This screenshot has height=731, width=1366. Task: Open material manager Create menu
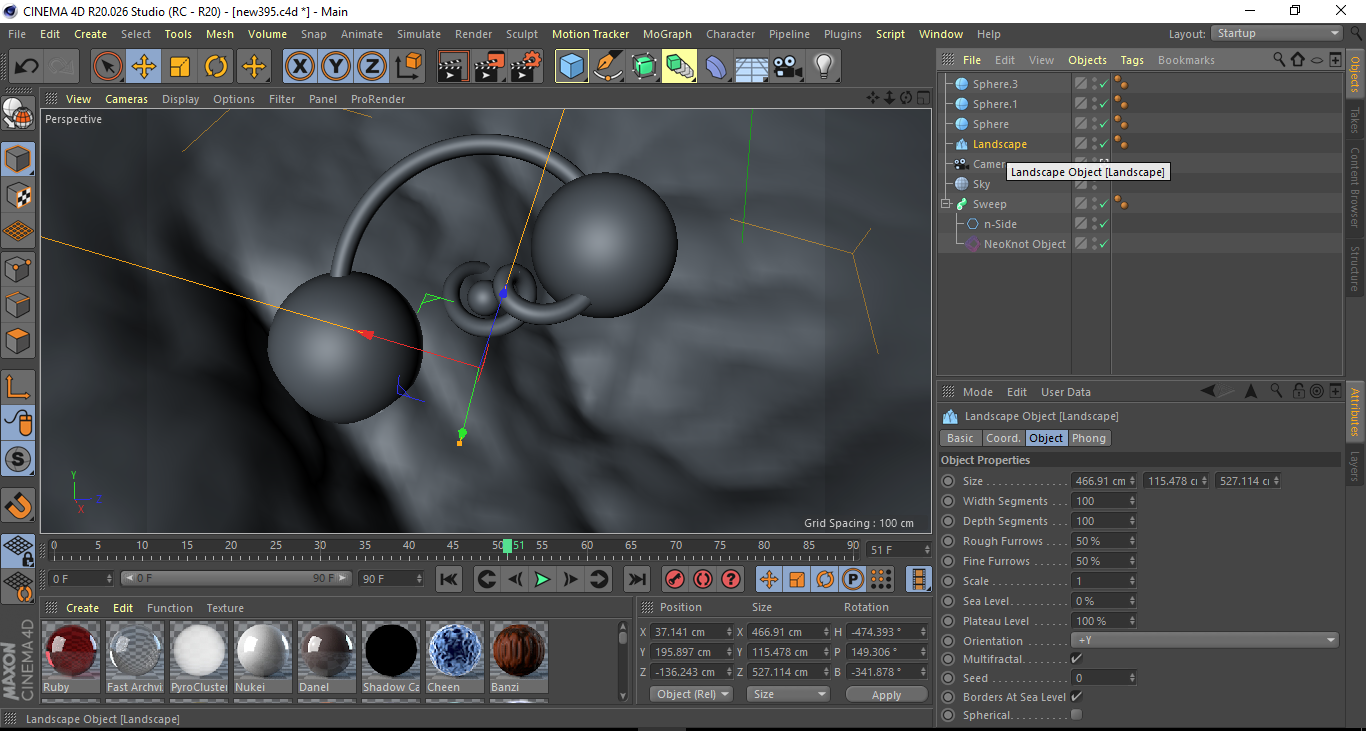click(x=83, y=608)
